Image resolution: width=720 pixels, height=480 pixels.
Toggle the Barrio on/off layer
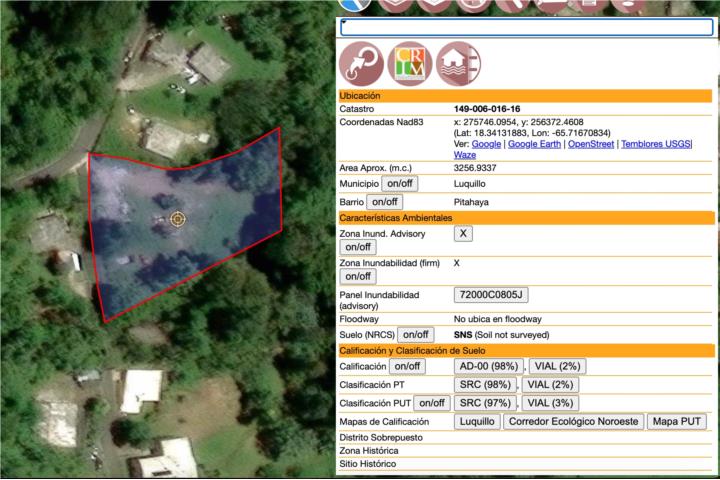tap(384, 202)
